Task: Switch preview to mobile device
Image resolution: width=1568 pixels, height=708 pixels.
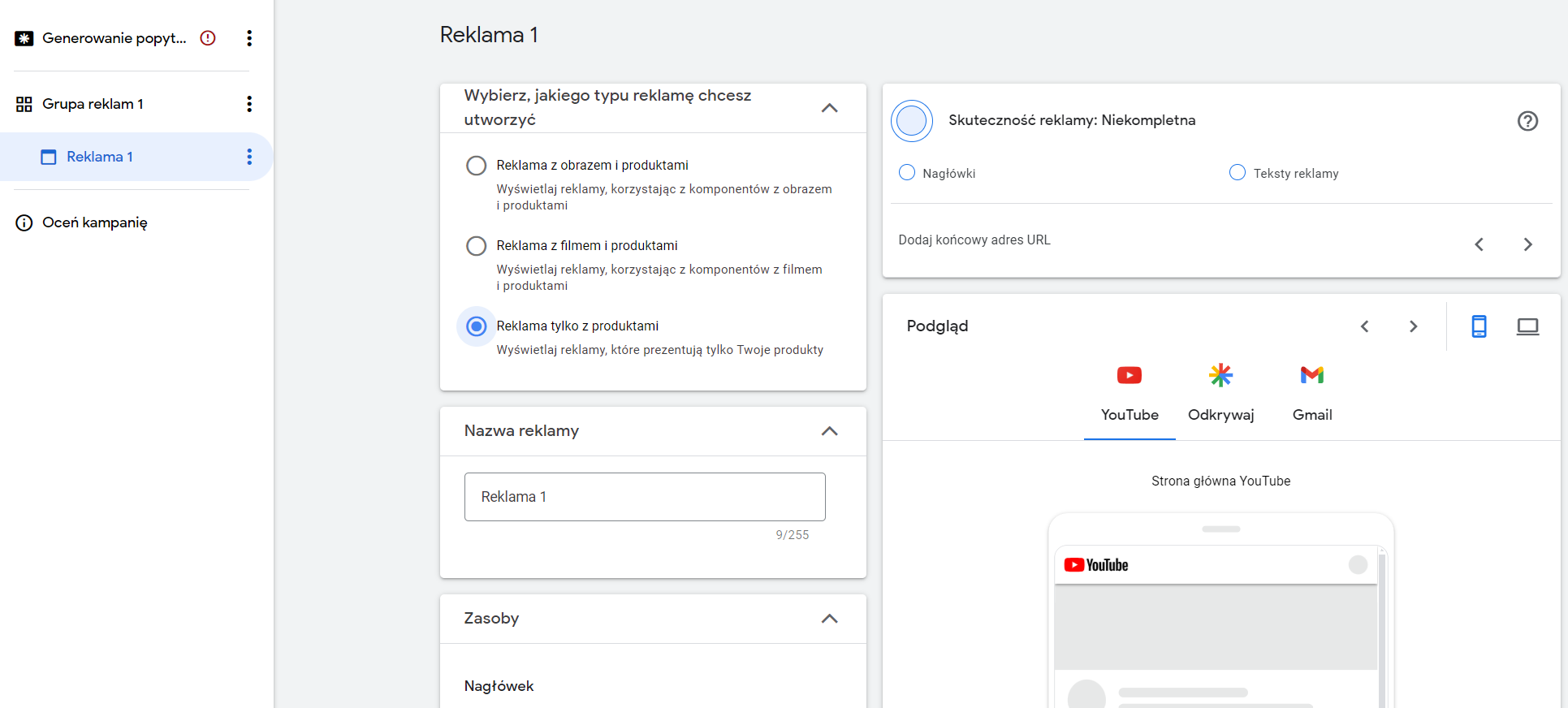Action: [1479, 326]
